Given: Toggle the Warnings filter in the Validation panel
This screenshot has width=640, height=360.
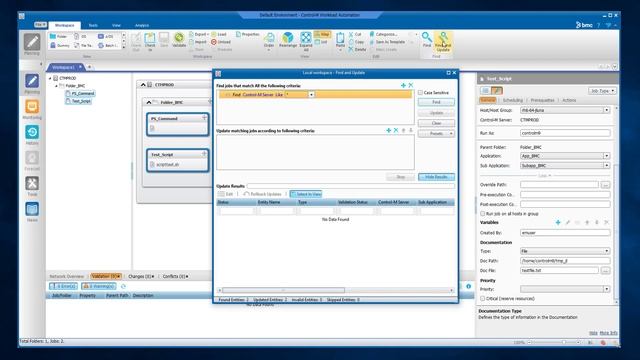Looking at the screenshot, I should pyautogui.click(x=99, y=286).
